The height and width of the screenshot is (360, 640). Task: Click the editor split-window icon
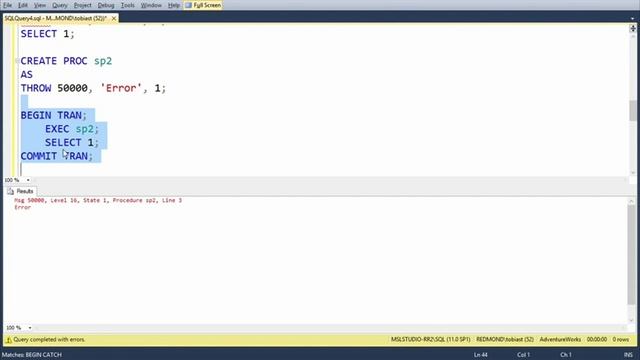(x=633, y=28)
